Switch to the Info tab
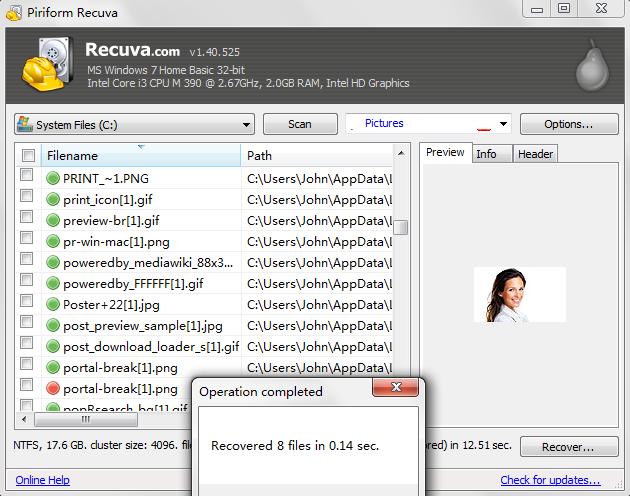630x496 pixels. tap(492, 154)
